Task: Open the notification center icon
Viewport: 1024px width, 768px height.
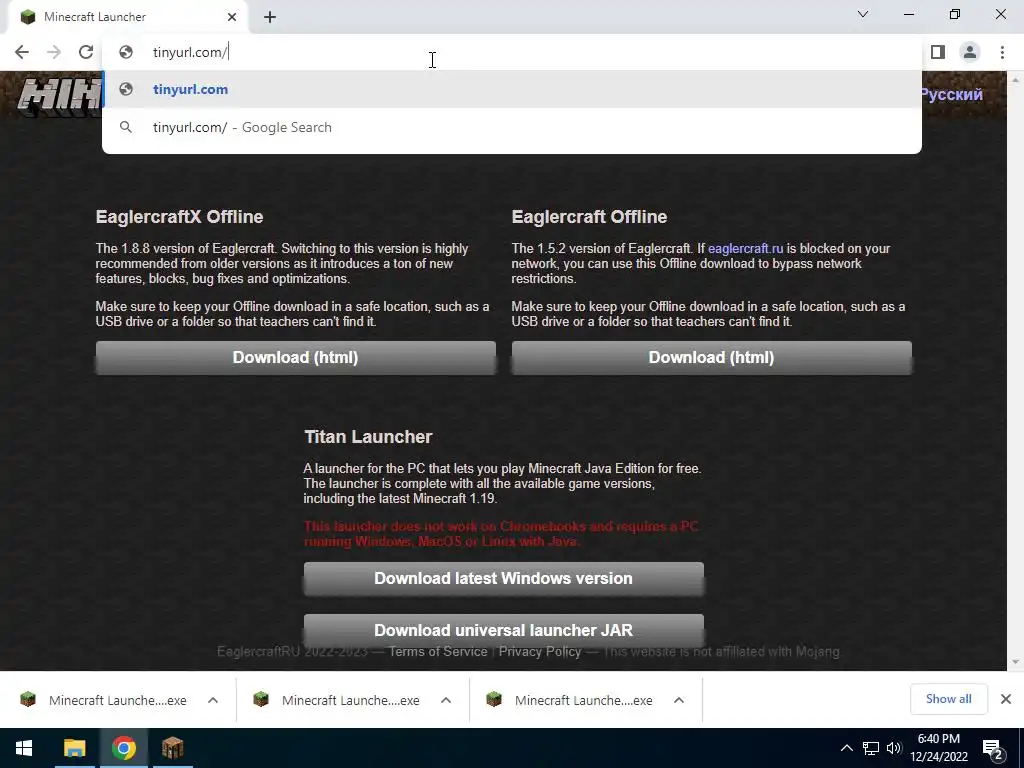Action: click(x=993, y=748)
